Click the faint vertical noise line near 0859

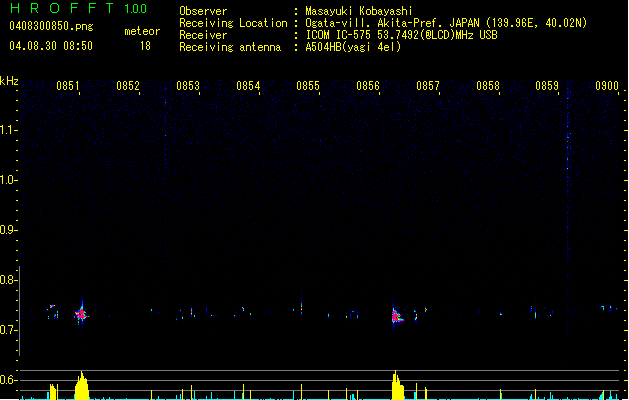[568, 209]
